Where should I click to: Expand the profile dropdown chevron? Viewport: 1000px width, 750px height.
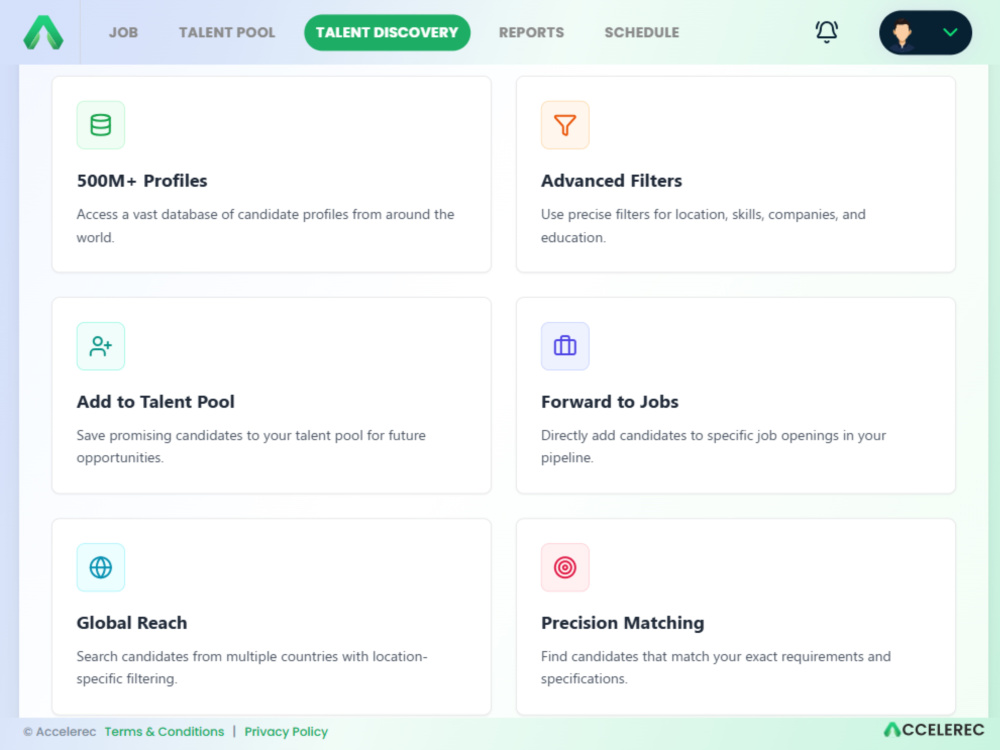pyautogui.click(x=950, y=33)
